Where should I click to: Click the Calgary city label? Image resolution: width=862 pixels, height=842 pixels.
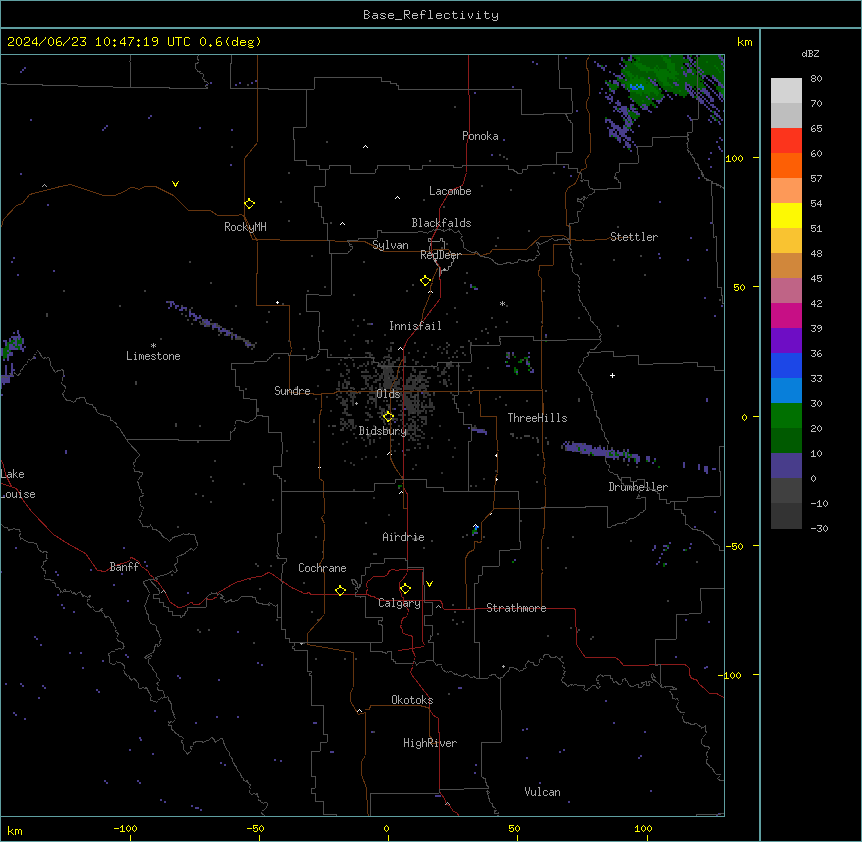tap(399, 603)
